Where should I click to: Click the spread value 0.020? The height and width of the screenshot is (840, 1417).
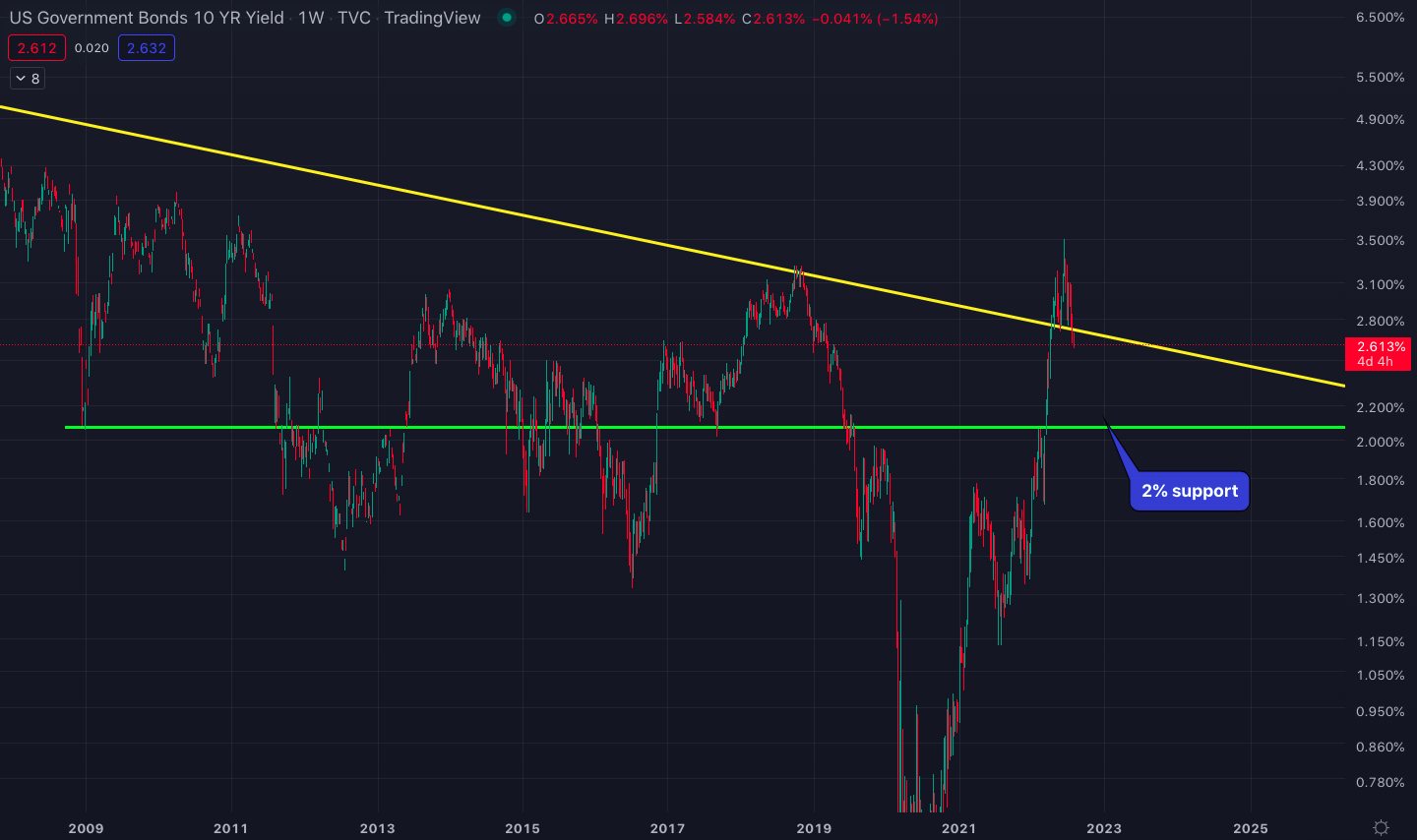point(92,48)
